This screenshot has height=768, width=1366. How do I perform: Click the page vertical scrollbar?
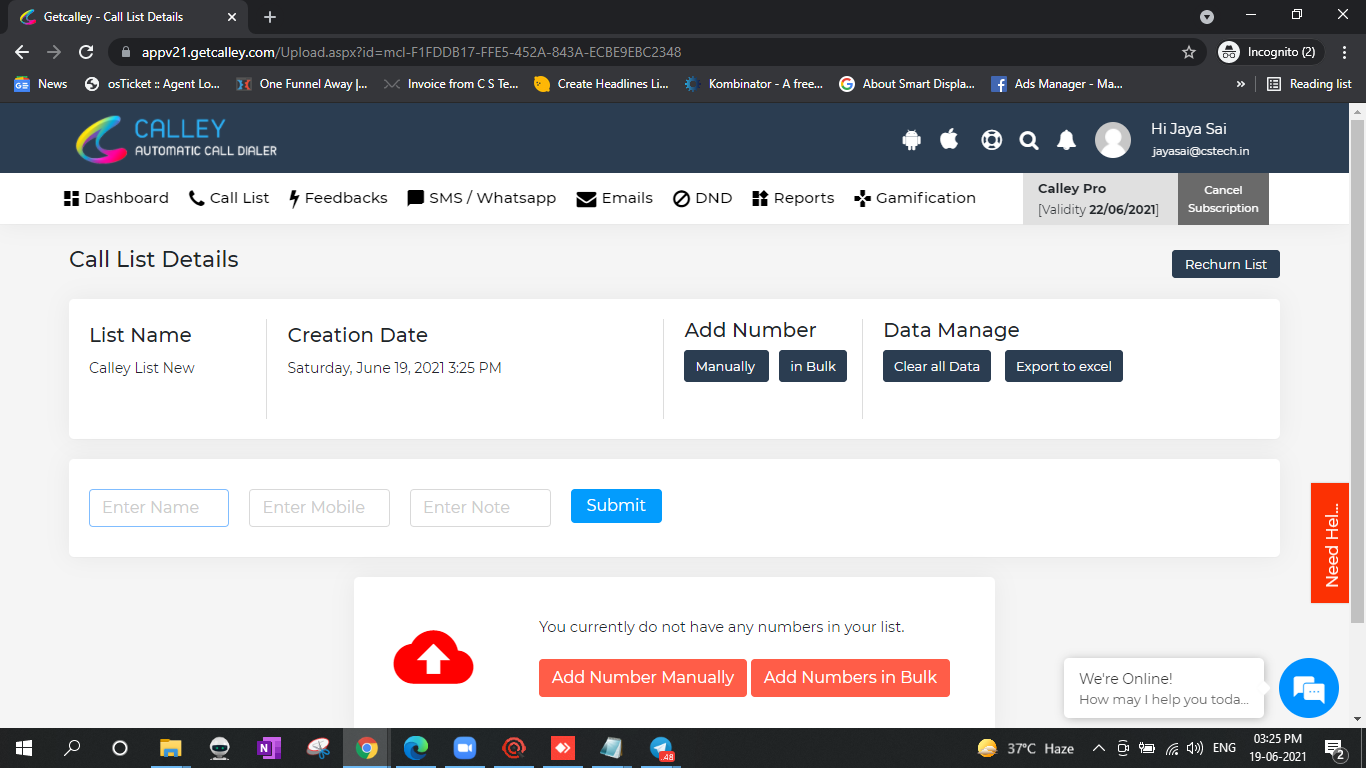[x=1357, y=370]
